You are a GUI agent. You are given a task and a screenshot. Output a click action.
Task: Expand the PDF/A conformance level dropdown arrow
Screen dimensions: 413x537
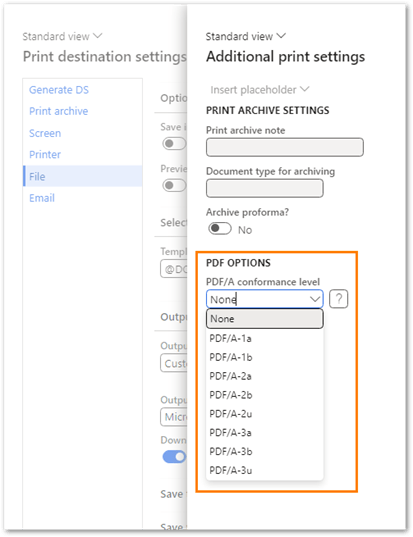(315, 299)
